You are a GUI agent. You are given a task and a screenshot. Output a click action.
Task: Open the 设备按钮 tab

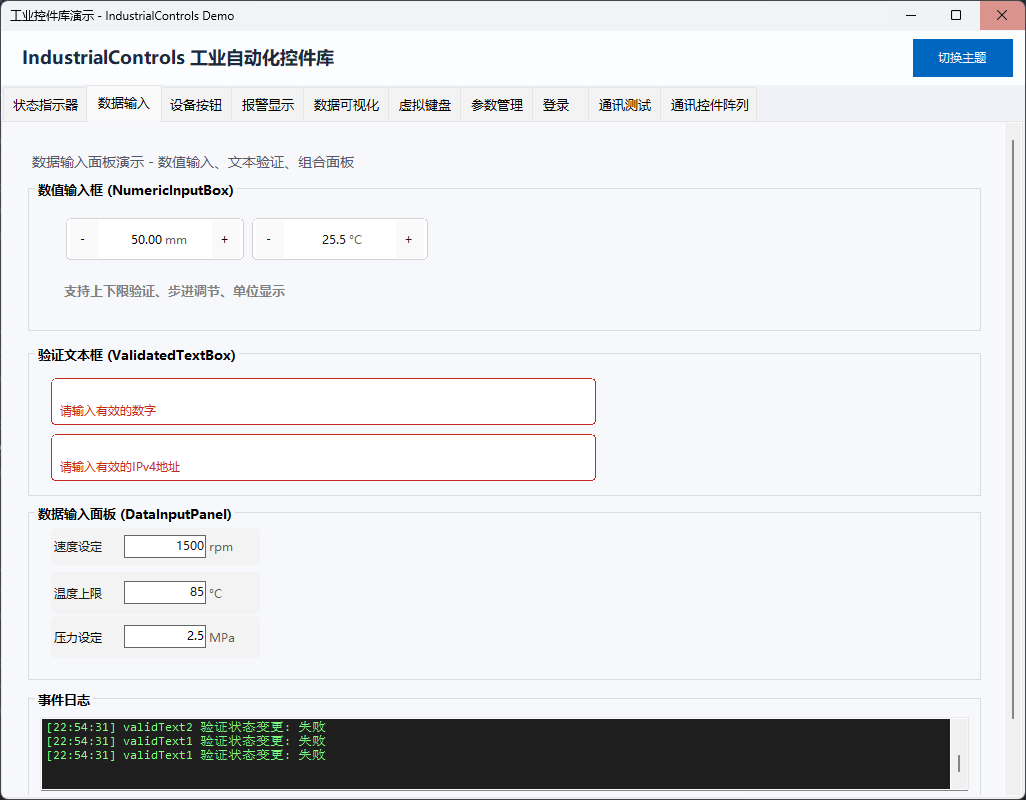pyautogui.click(x=196, y=105)
